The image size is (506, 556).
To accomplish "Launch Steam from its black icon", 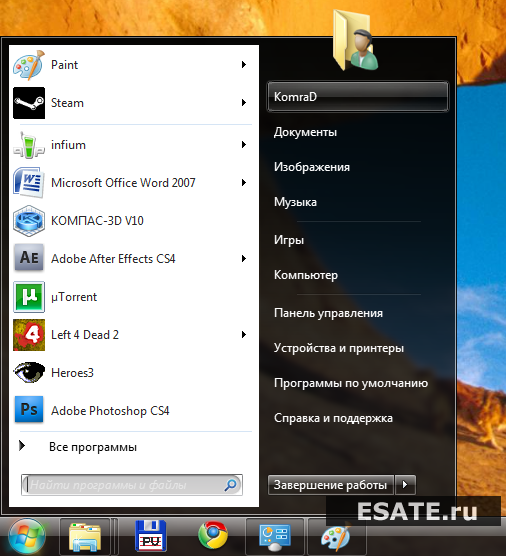I will point(29,103).
